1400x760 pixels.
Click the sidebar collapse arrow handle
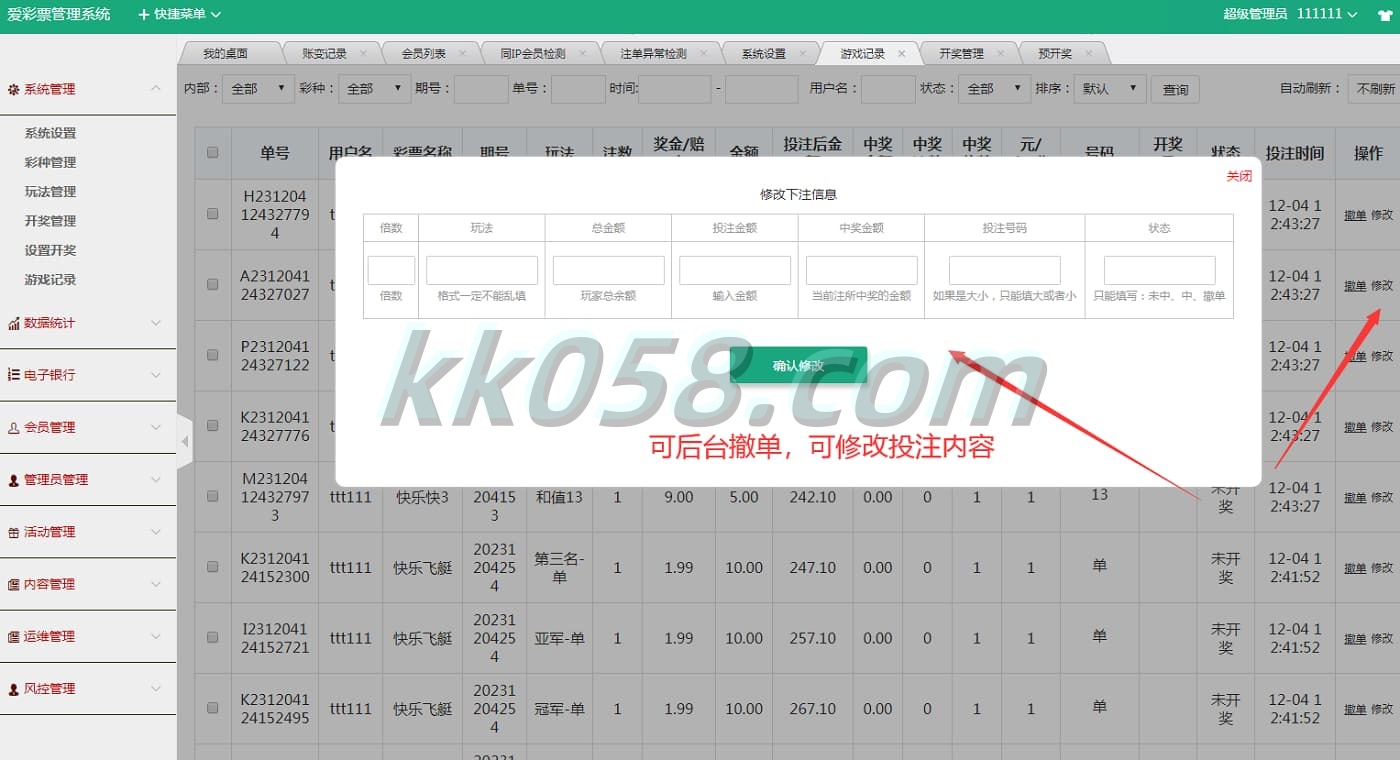click(x=184, y=441)
